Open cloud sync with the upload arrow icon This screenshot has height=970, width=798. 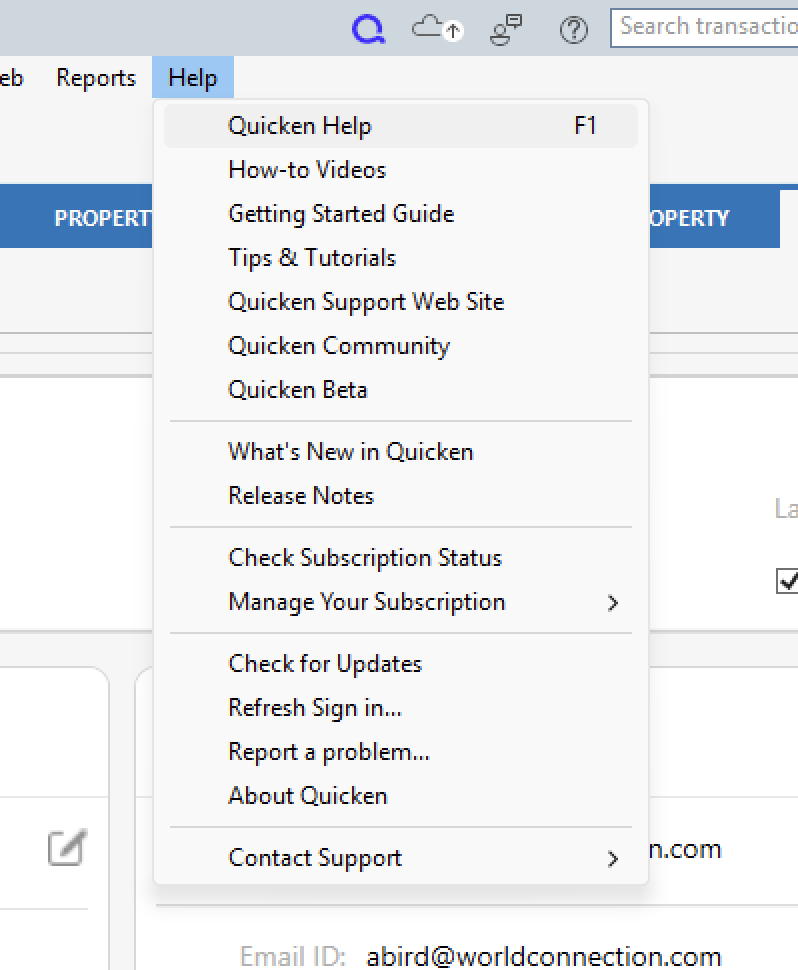[x=437, y=29]
